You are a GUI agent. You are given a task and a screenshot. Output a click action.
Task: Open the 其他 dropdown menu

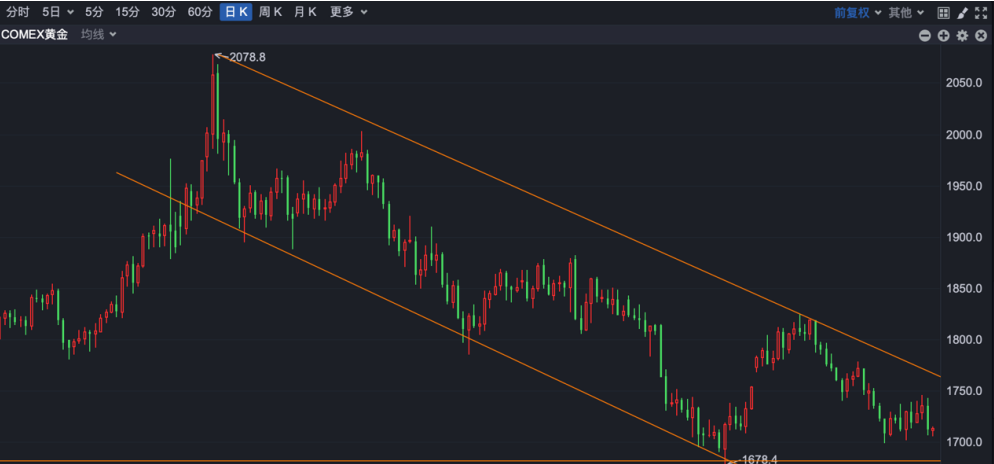906,13
